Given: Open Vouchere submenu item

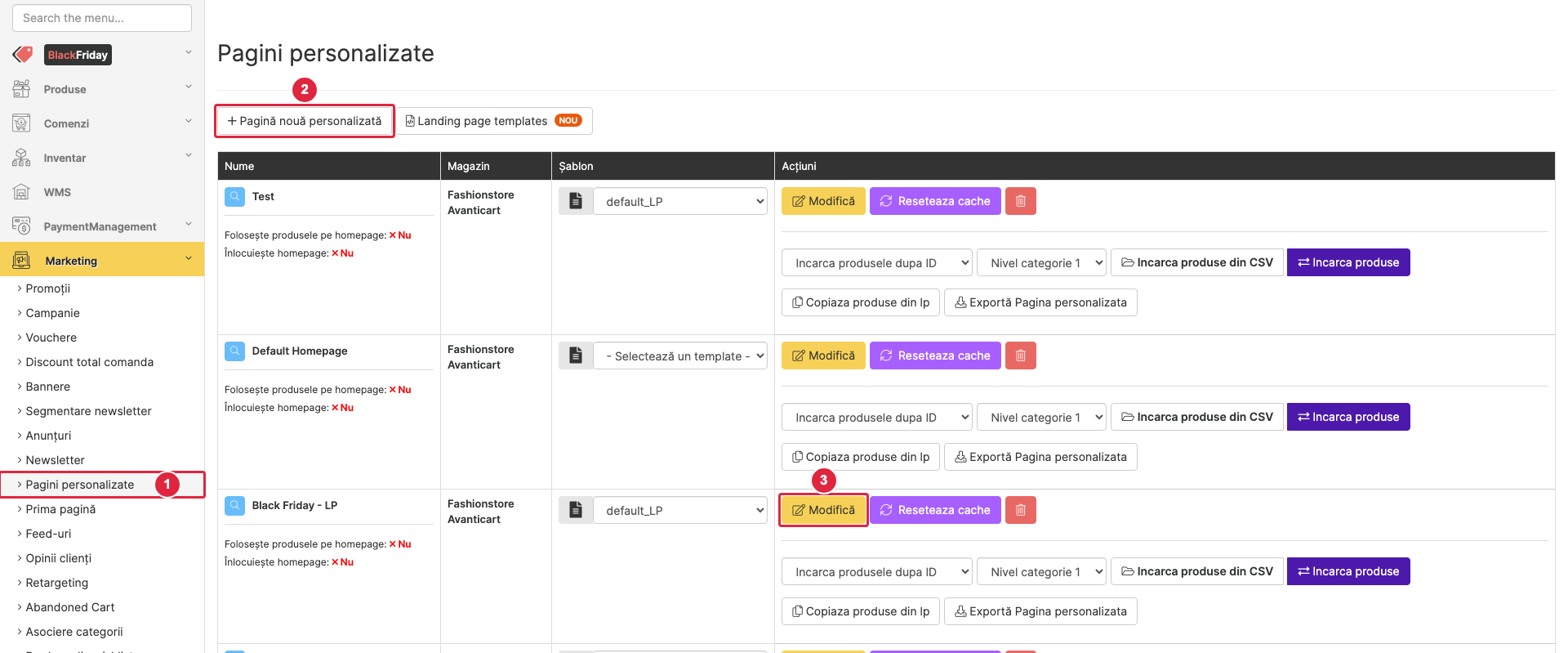Looking at the screenshot, I should [x=51, y=338].
